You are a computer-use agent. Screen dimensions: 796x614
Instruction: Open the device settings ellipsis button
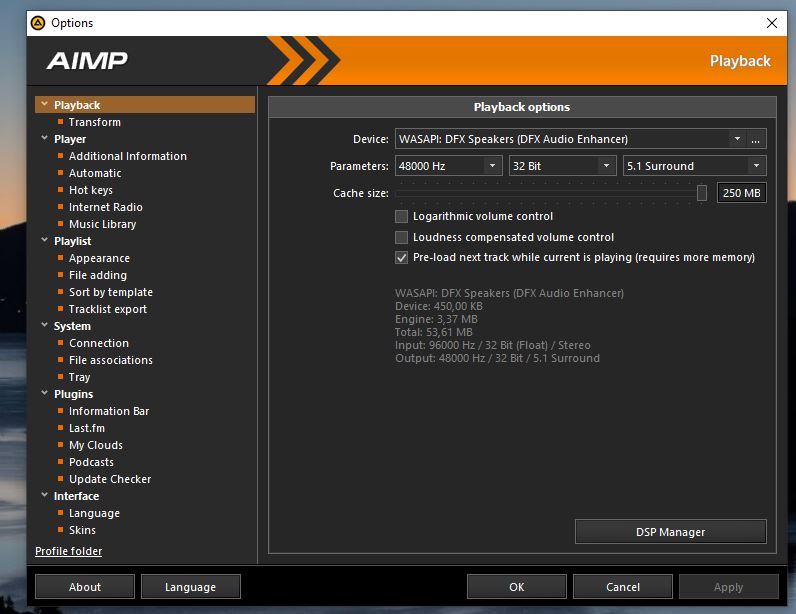[755, 139]
